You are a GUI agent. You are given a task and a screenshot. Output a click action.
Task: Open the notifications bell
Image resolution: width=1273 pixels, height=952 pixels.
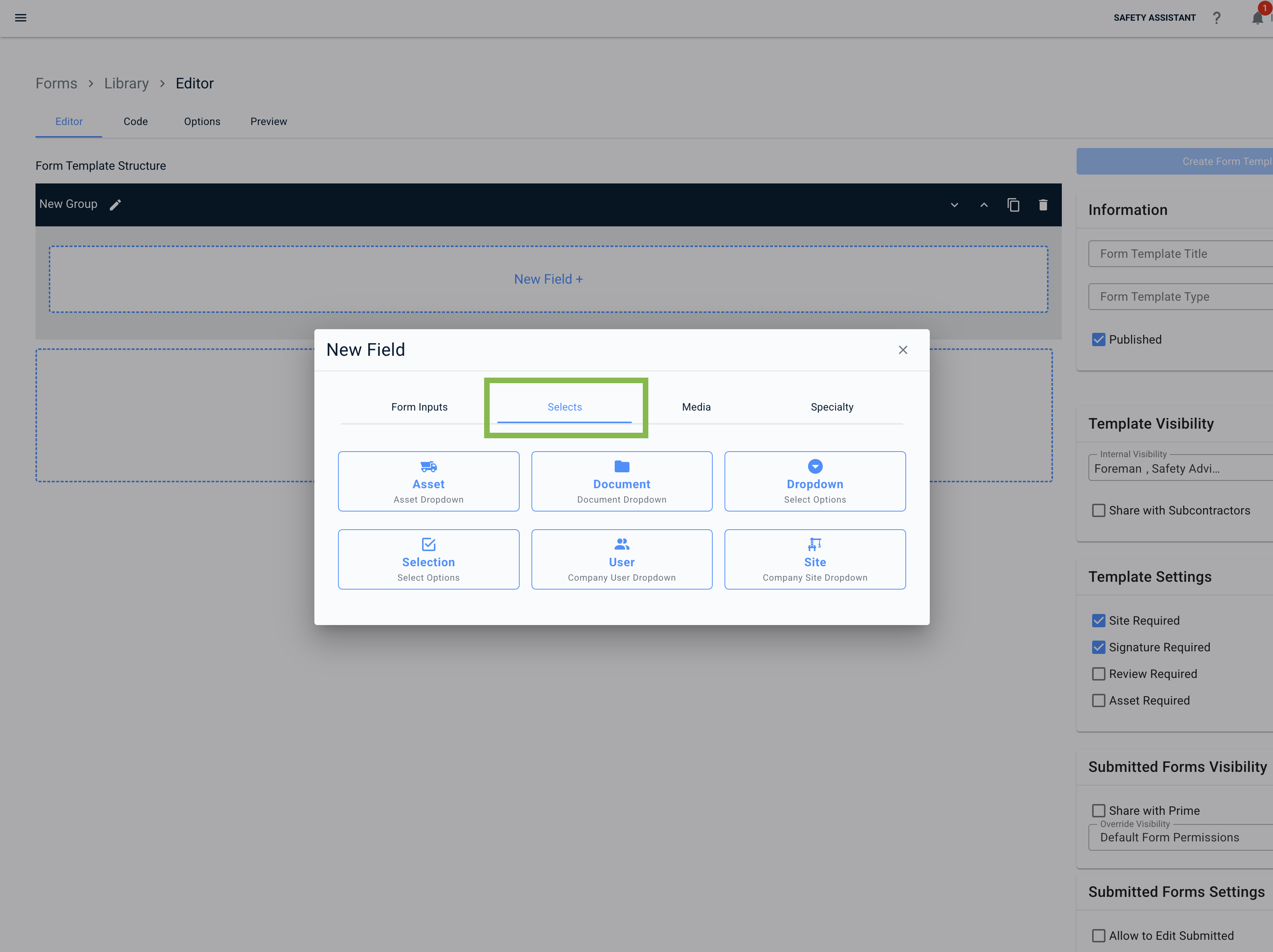[x=1257, y=18]
